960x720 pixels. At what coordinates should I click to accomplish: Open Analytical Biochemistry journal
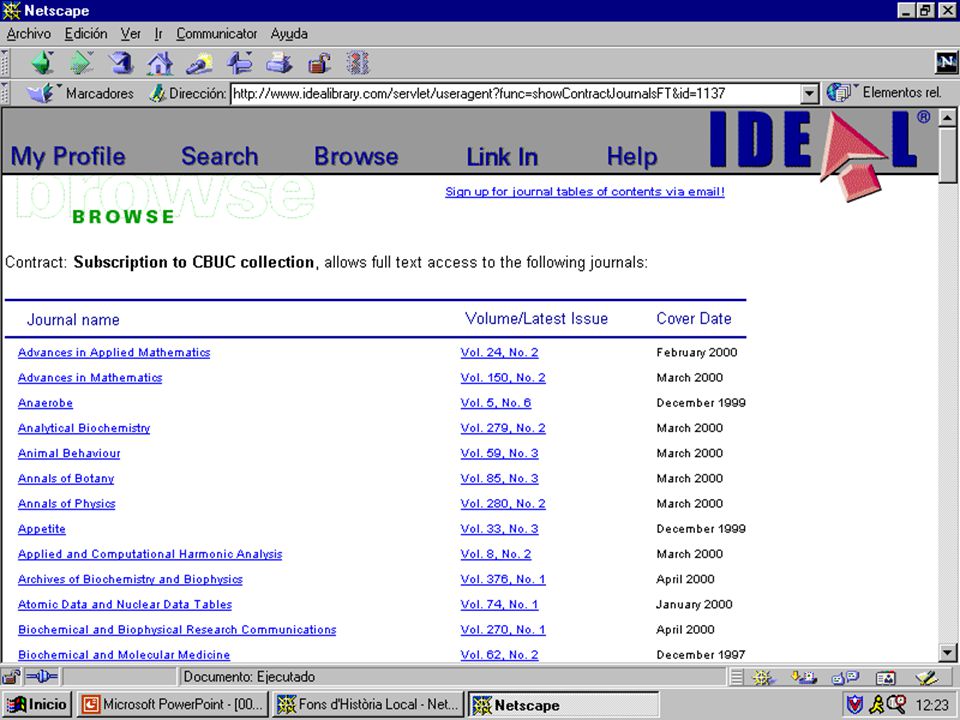pos(84,428)
